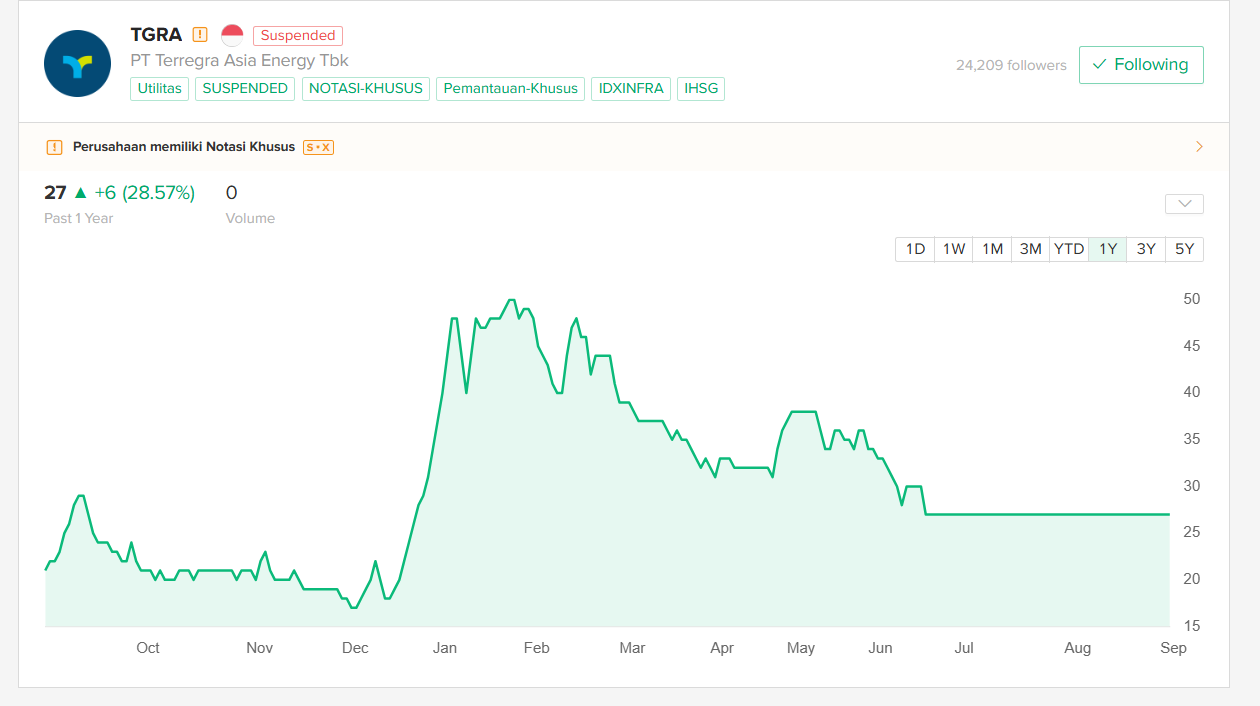Open the Pemantauan-Khusus tag
The image size is (1260, 706).
tap(511, 89)
